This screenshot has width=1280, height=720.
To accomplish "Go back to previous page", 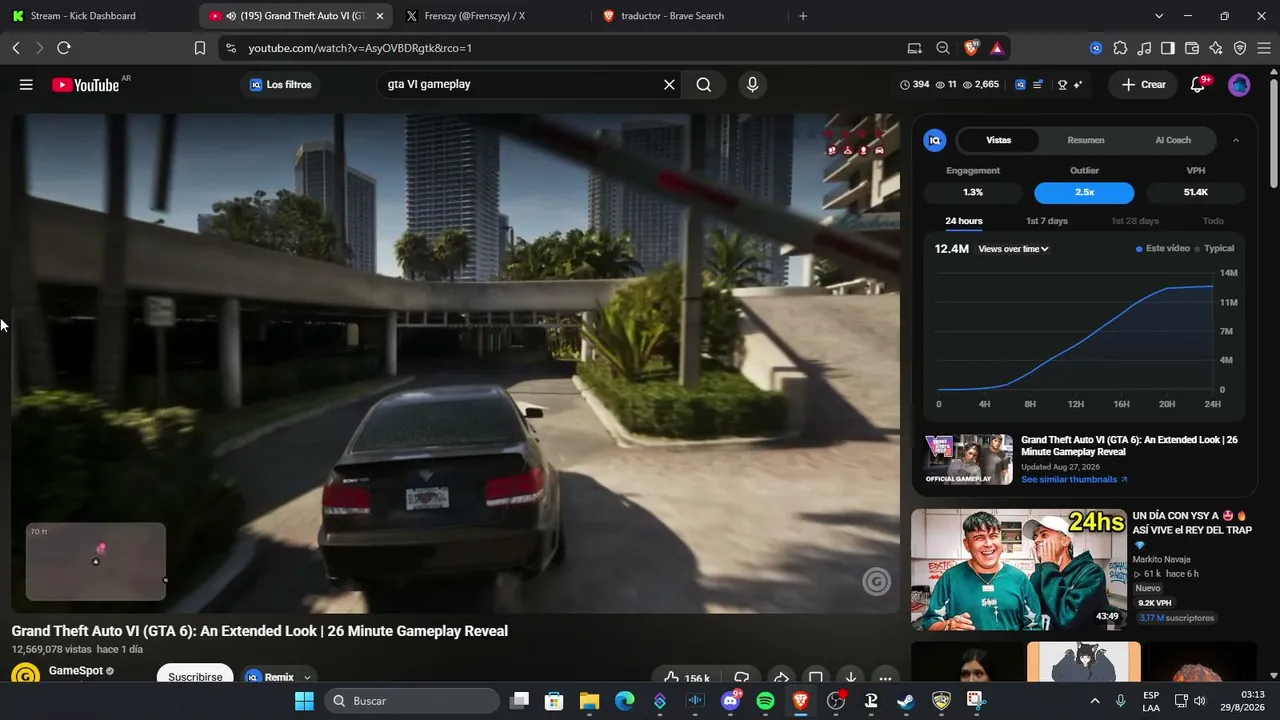I will click(16, 48).
